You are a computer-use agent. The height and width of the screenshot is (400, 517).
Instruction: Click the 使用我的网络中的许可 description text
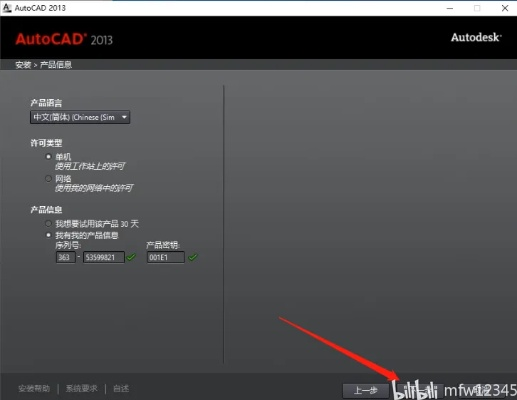coord(94,188)
